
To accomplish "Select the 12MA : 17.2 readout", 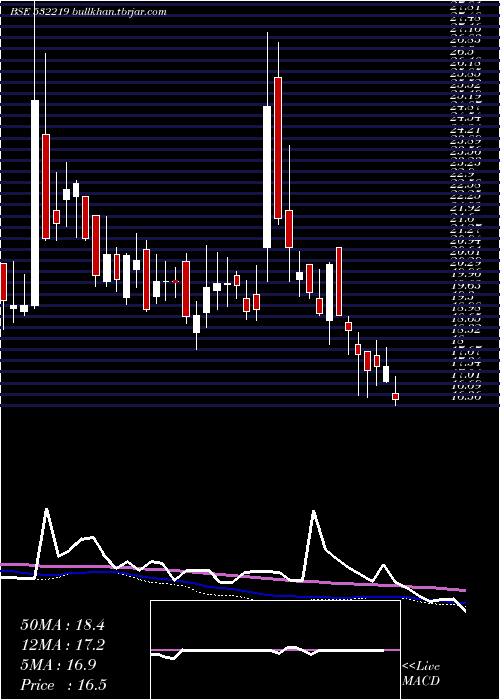I will 62,645.
